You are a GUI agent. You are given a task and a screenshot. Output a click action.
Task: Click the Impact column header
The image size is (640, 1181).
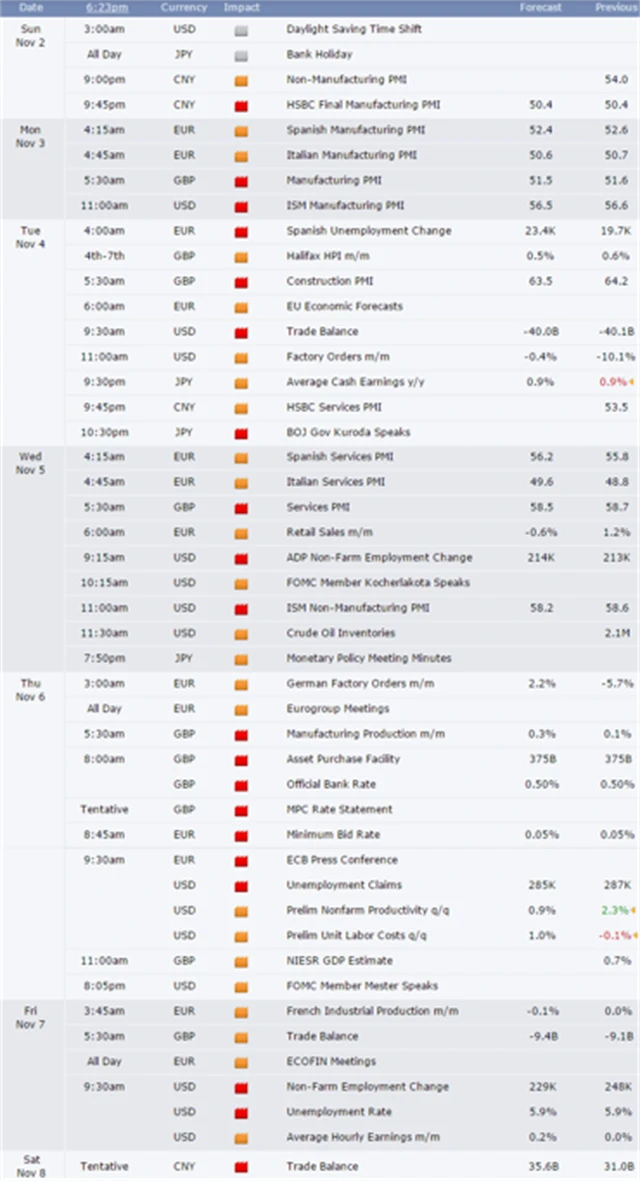[241, 8]
